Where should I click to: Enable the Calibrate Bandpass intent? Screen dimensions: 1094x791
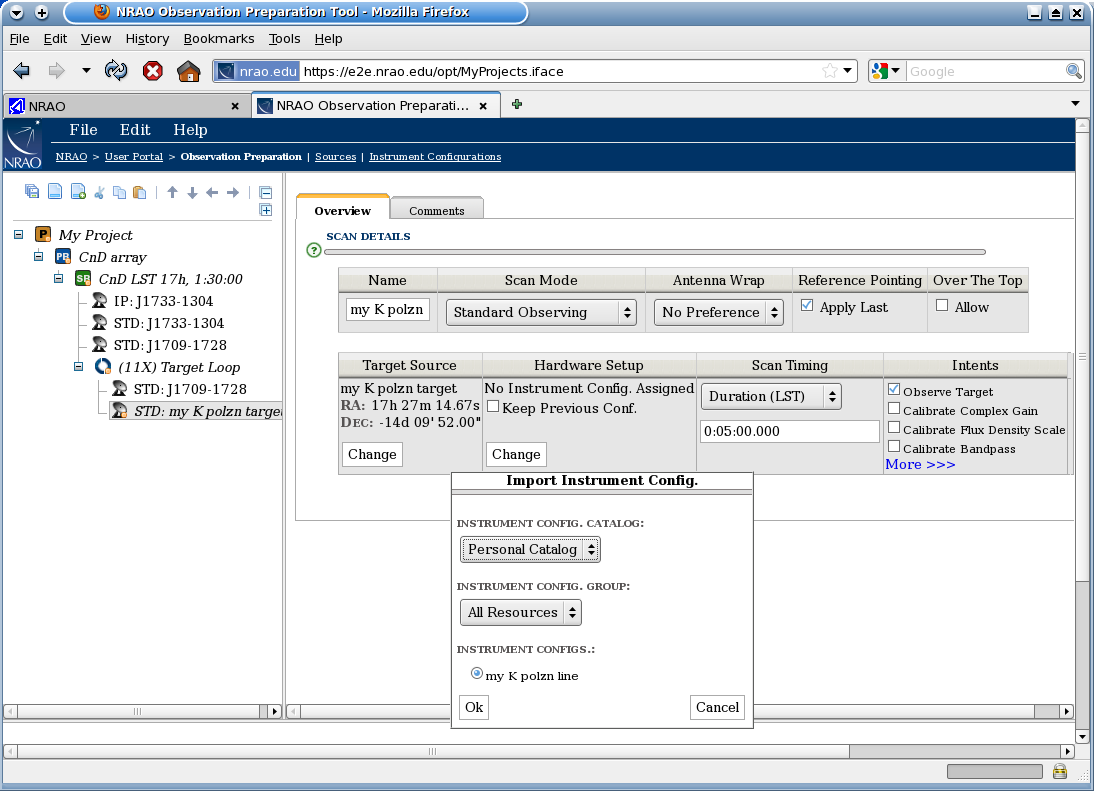pos(894,446)
